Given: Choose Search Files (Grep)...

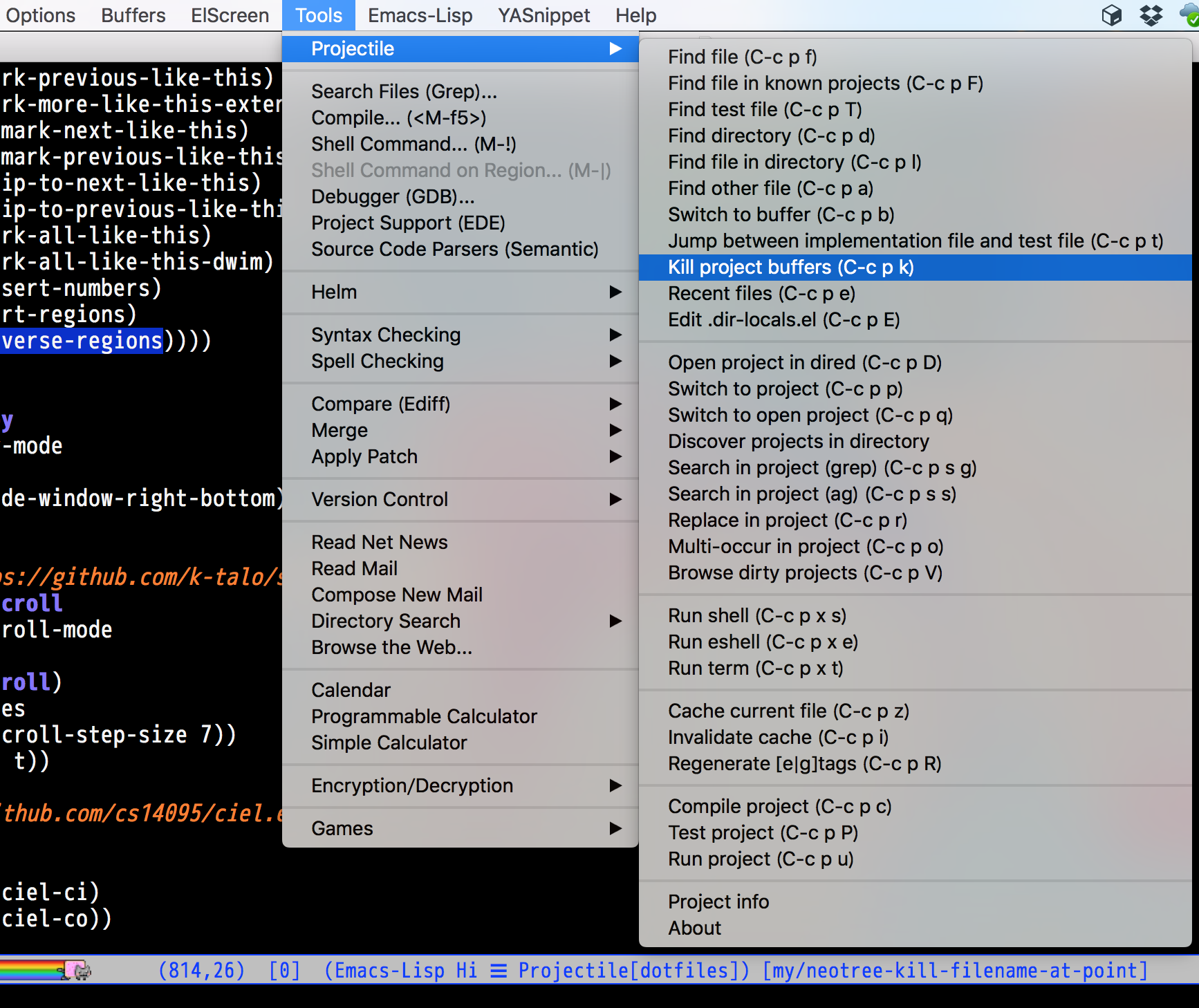Looking at the screenshot, I should click(x=461, y=91).
